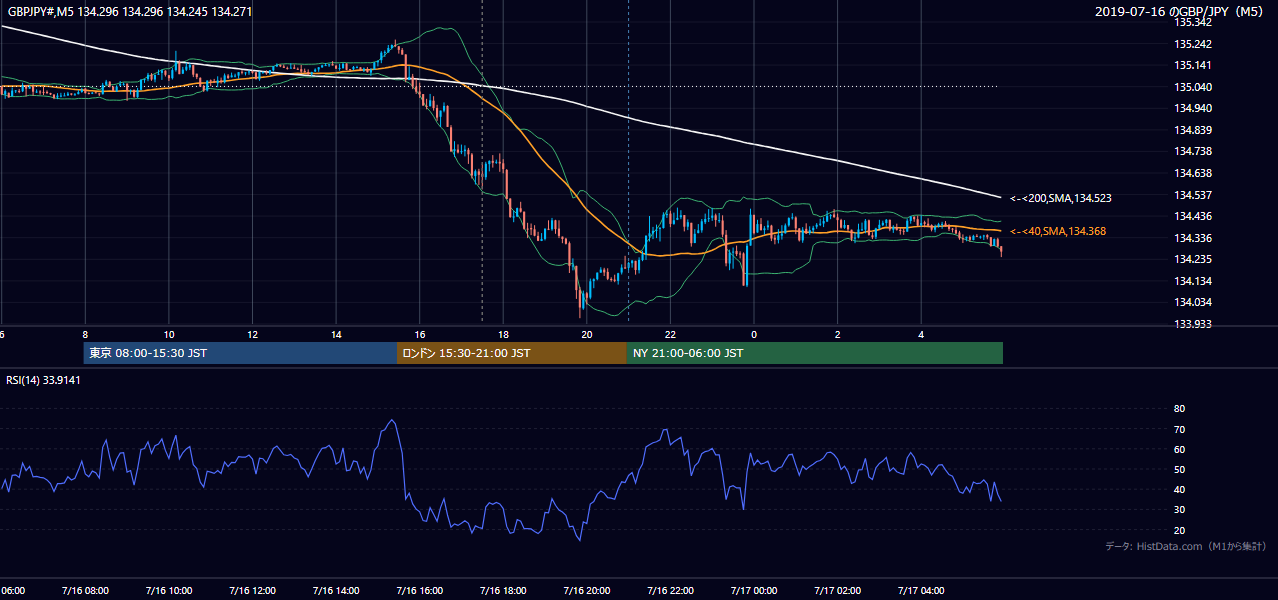Click price axis value 134.839
The height and width of the screenshot is (600, 1278).
pos(1193,130)
